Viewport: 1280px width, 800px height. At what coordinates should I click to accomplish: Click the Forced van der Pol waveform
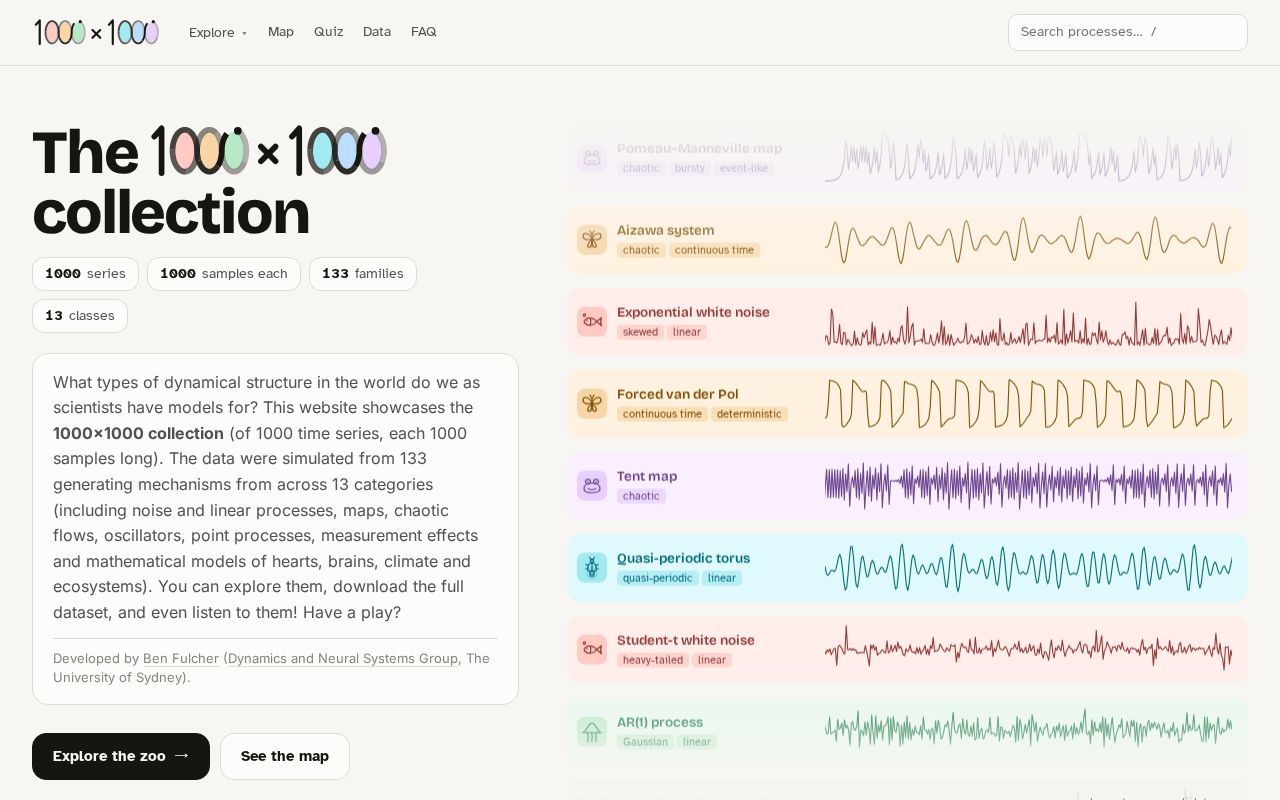1028,404
